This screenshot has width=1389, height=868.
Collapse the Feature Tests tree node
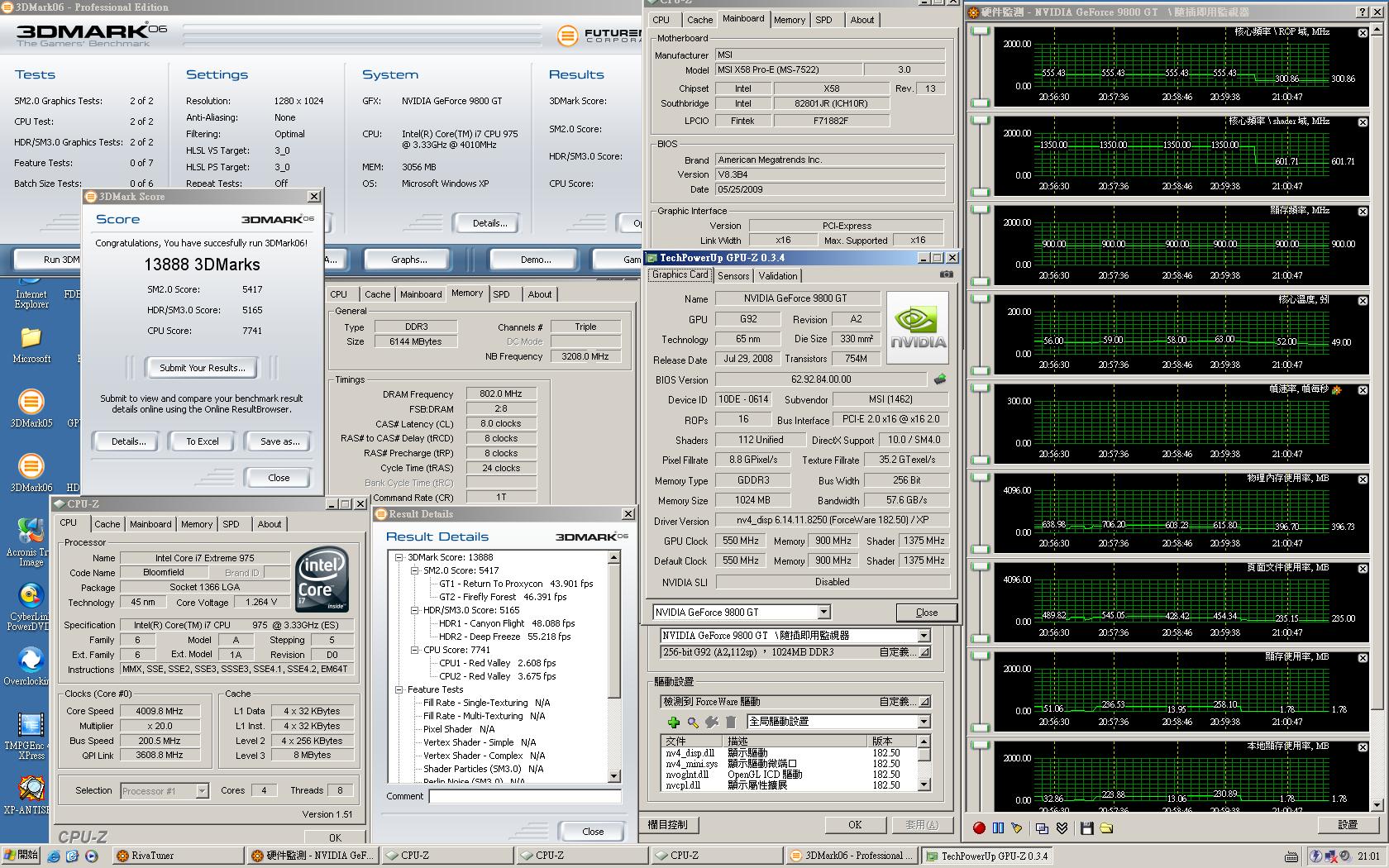pos(399,689)
